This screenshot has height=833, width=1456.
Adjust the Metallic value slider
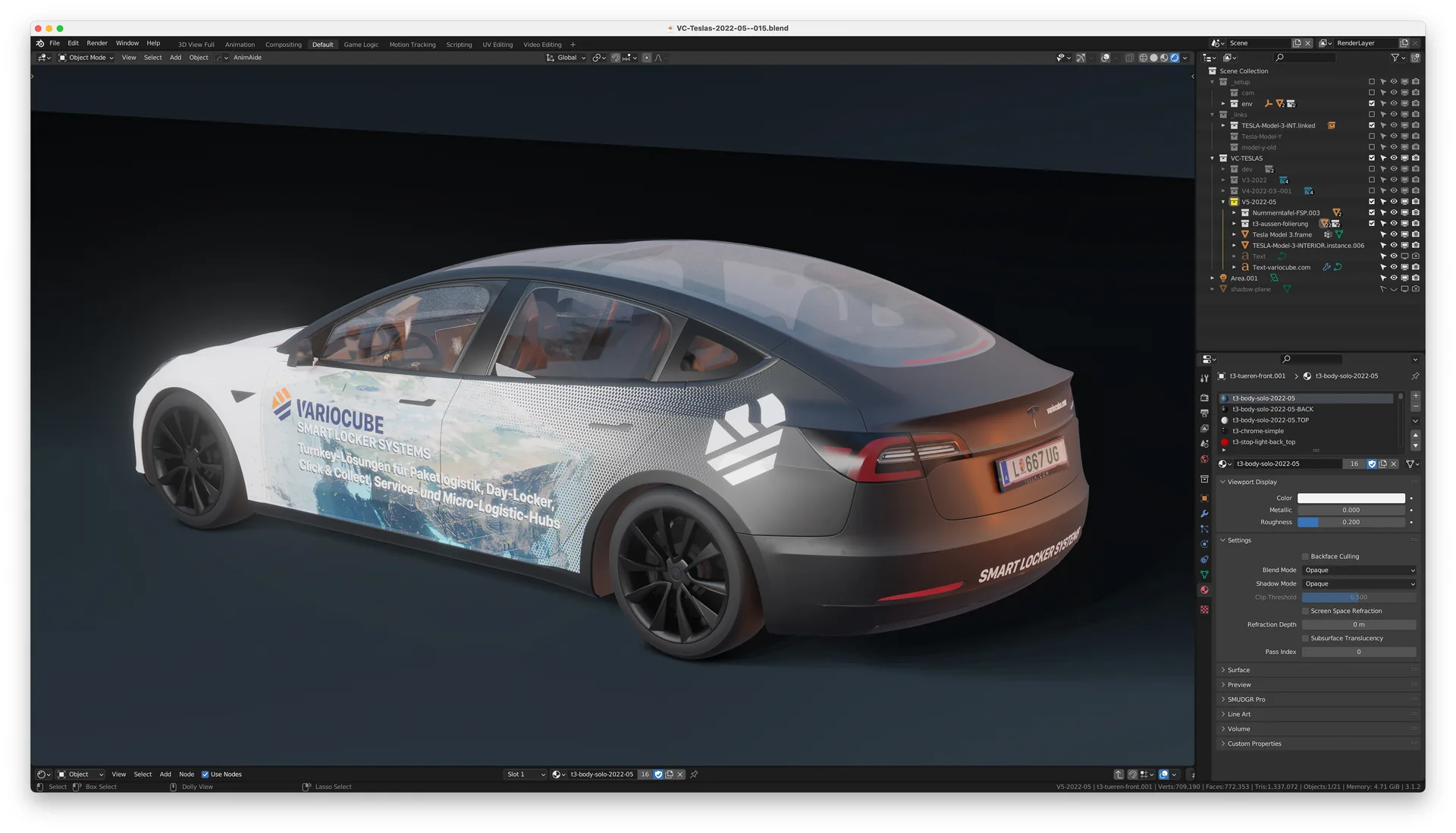(1351, 511)
